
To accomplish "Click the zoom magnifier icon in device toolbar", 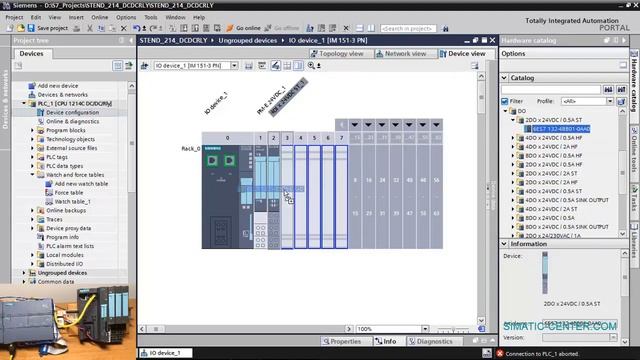I will [311, 65].
